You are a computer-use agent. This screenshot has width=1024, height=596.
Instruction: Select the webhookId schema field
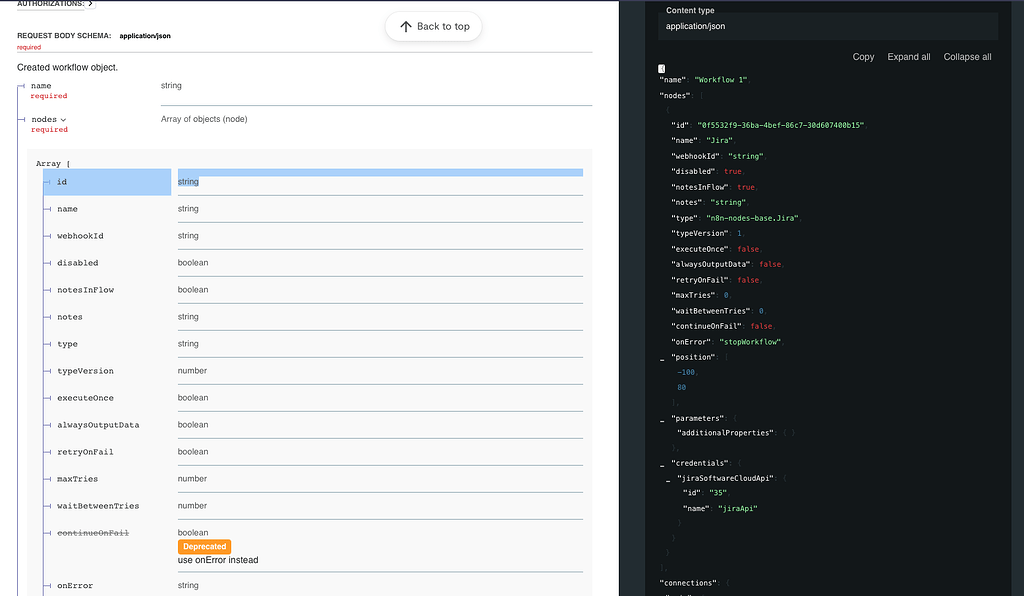coord(80,235)
